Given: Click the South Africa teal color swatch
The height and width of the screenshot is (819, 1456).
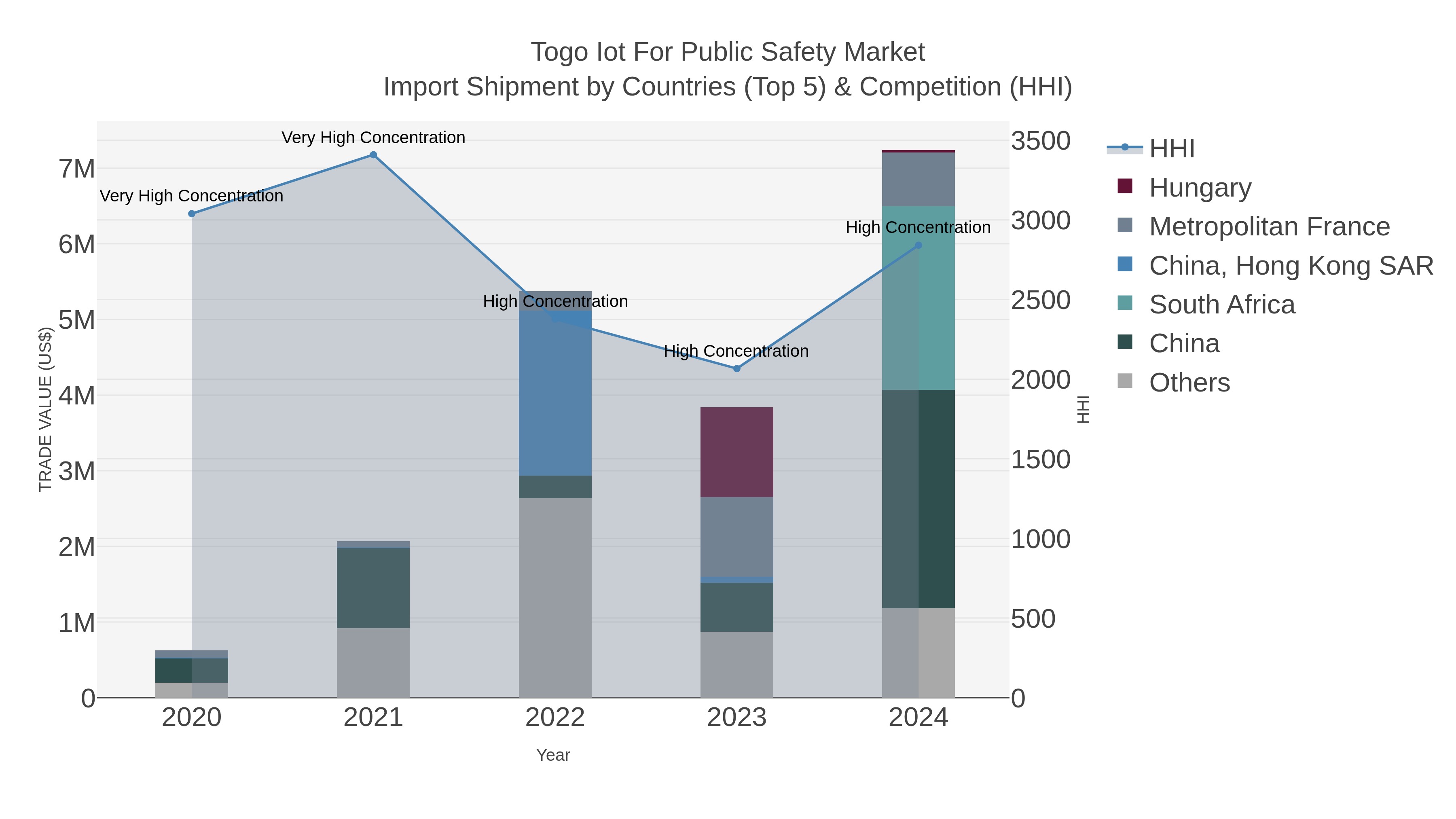Looking at the screenshot, I should click(1125, 303).
